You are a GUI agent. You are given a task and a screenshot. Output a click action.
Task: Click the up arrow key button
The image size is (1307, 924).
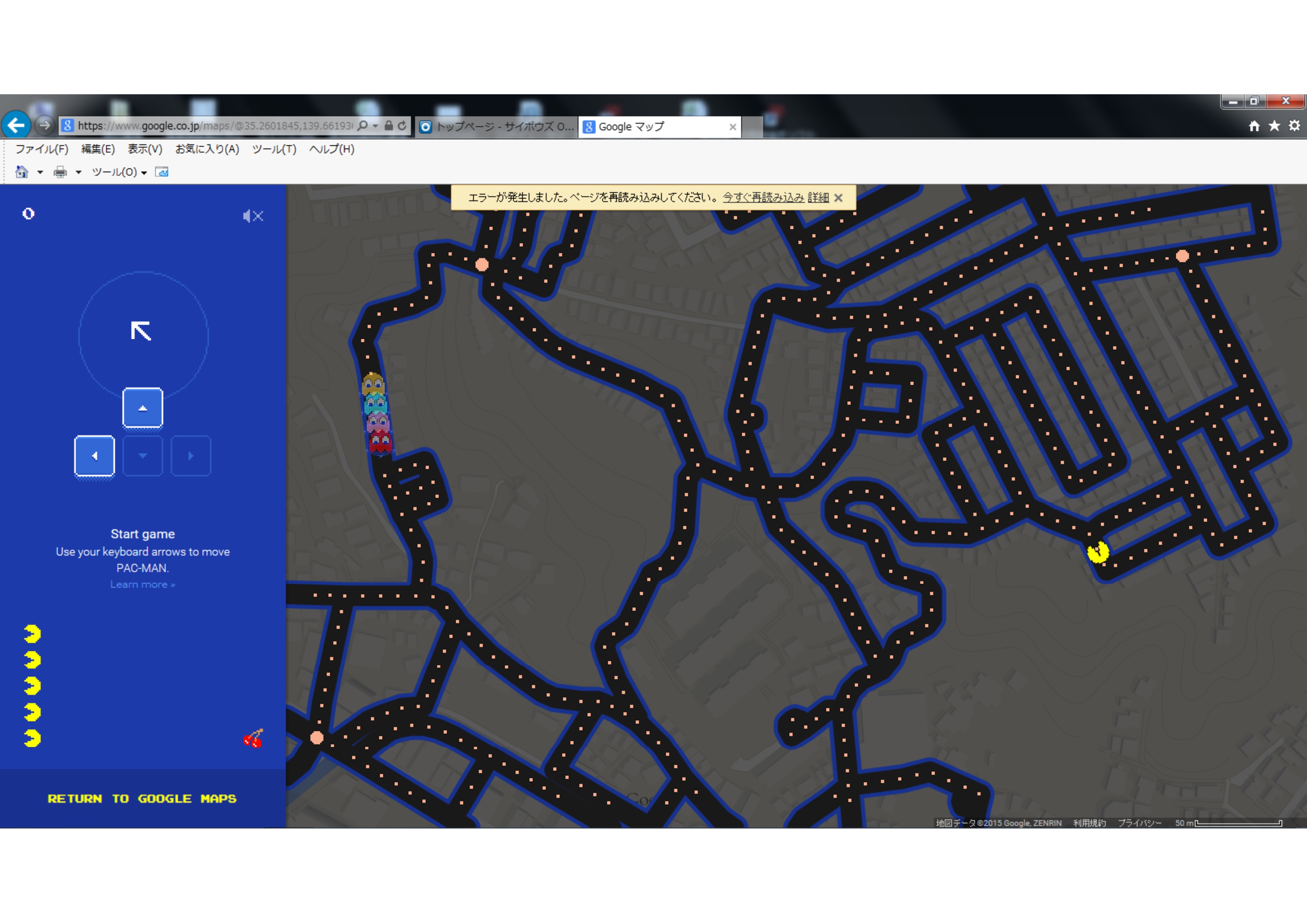click(143, 408)
